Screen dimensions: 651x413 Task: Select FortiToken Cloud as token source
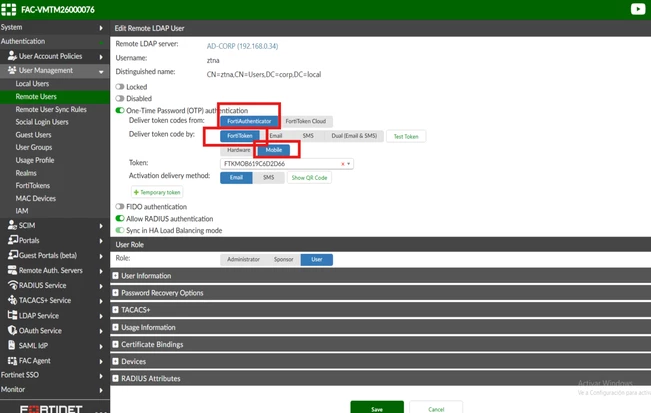point(306,121)
